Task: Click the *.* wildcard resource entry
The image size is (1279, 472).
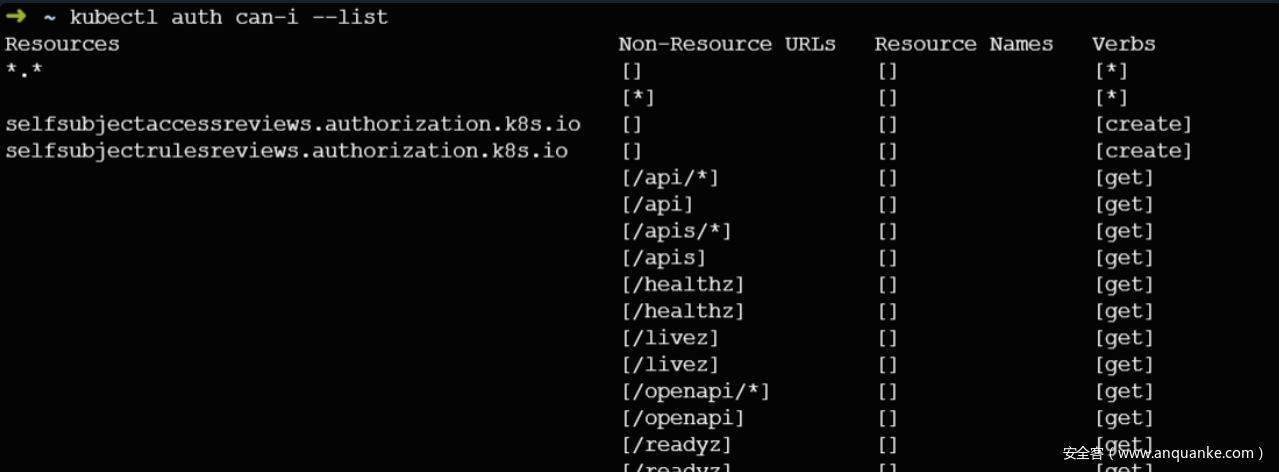Action: [24, 71]
